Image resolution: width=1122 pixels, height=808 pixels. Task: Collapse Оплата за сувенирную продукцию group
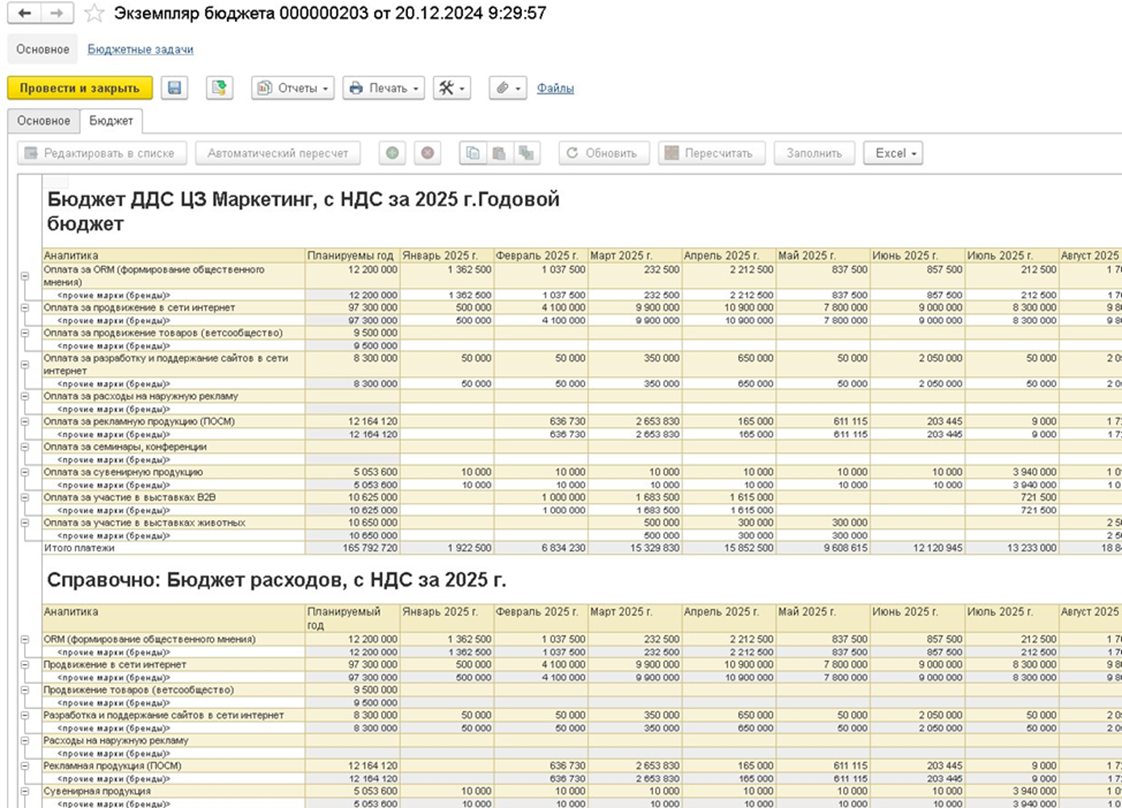coord(25,472)
